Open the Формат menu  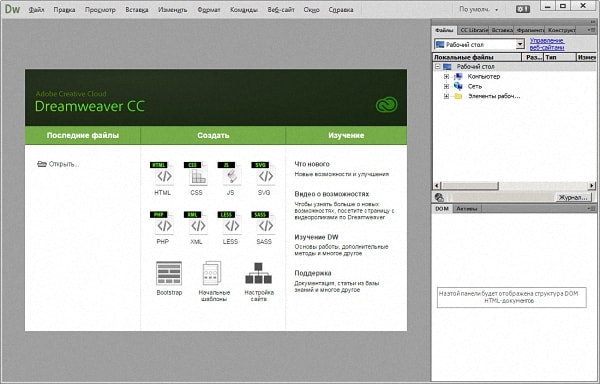click(x=209, y=10)
